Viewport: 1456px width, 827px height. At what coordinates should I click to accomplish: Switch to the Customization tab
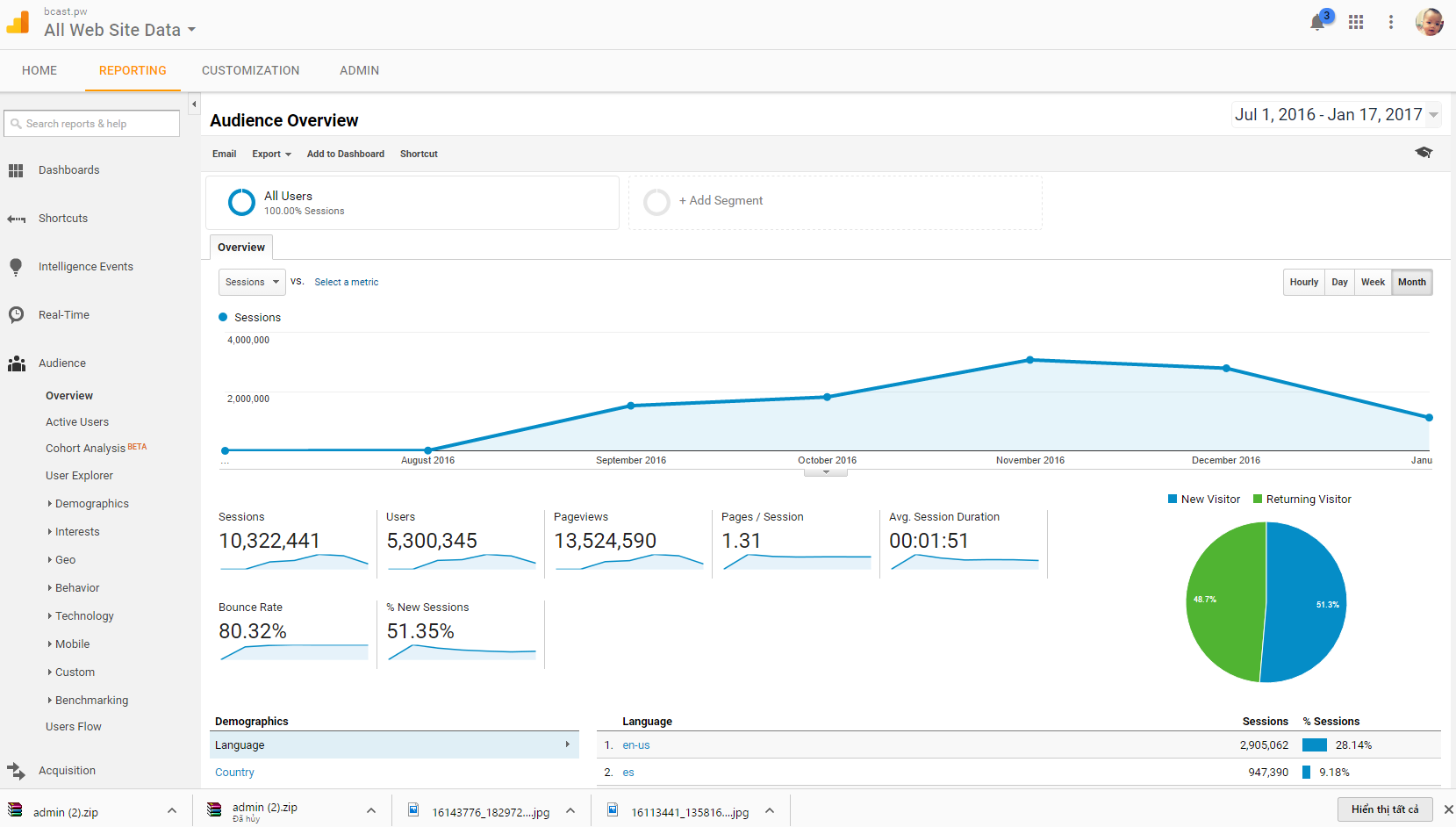pyautogui.click(x=250, y=71)
